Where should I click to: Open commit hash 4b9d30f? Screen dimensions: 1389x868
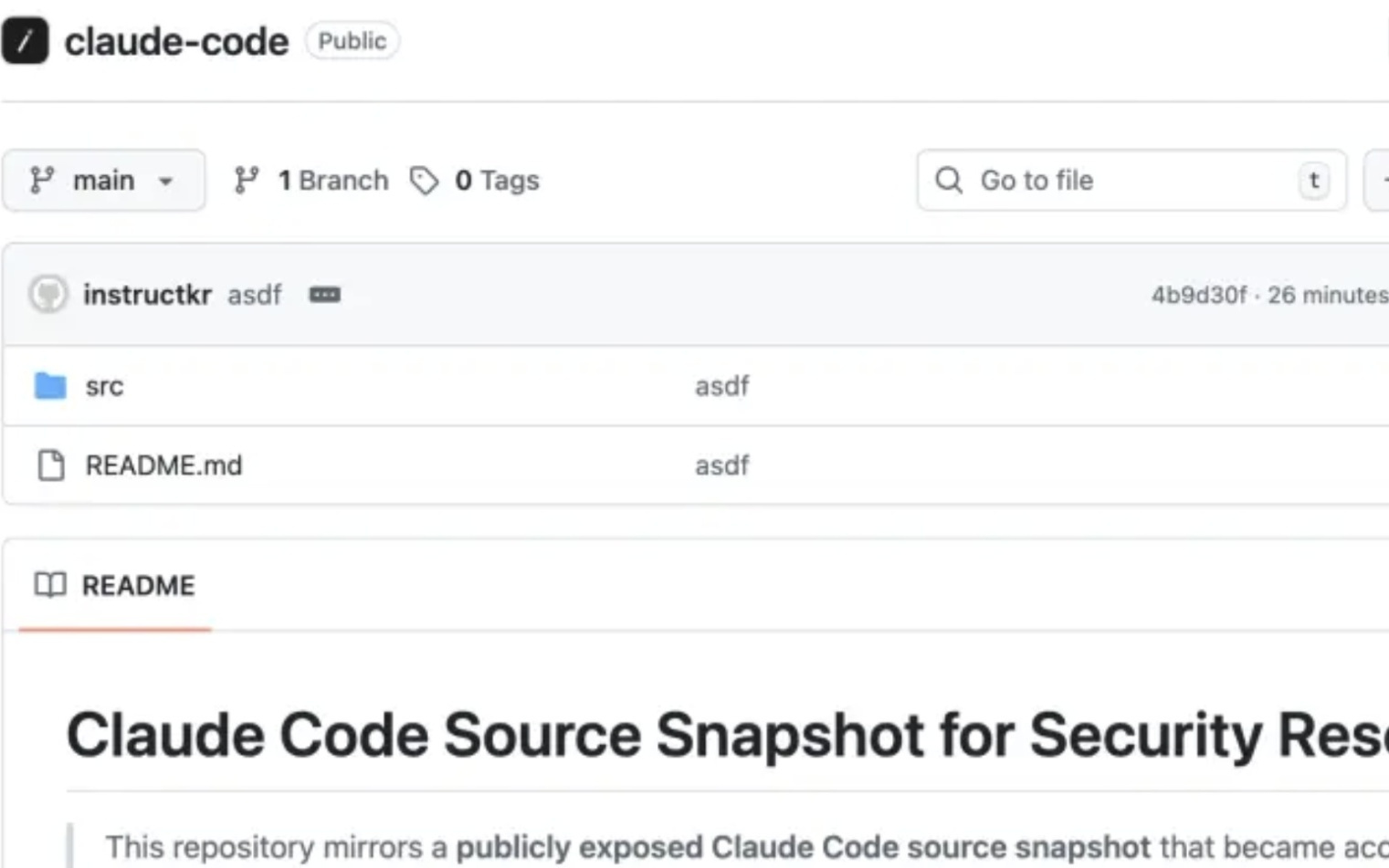(1198, 295)
